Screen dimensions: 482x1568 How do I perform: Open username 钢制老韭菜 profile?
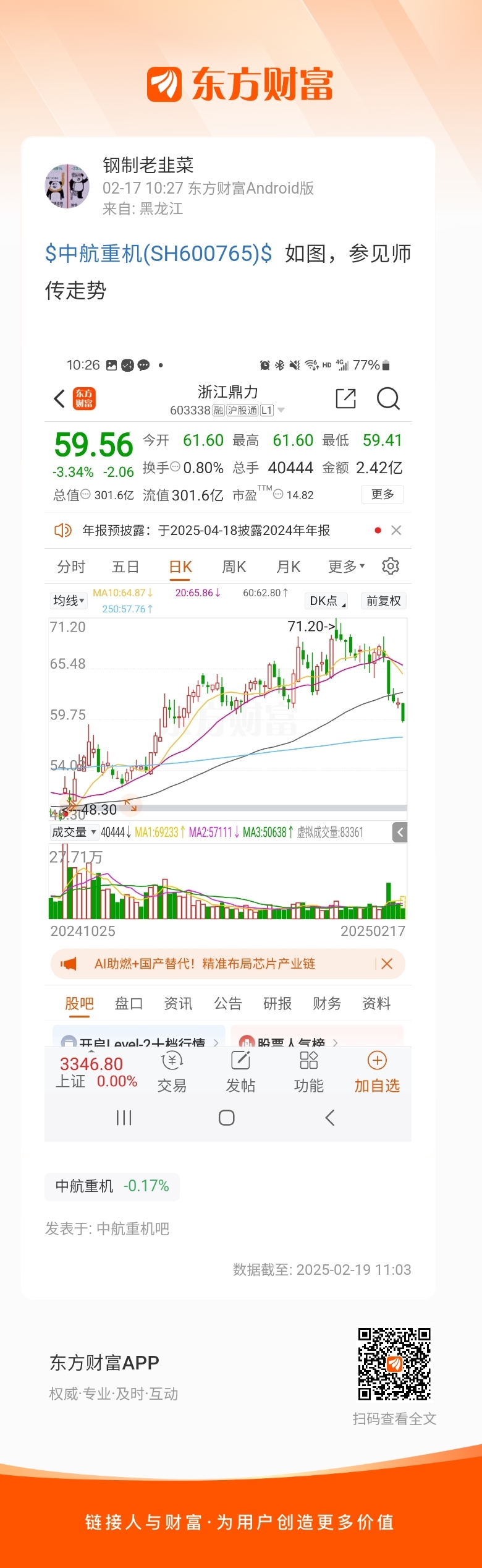[x=148, y=165]
